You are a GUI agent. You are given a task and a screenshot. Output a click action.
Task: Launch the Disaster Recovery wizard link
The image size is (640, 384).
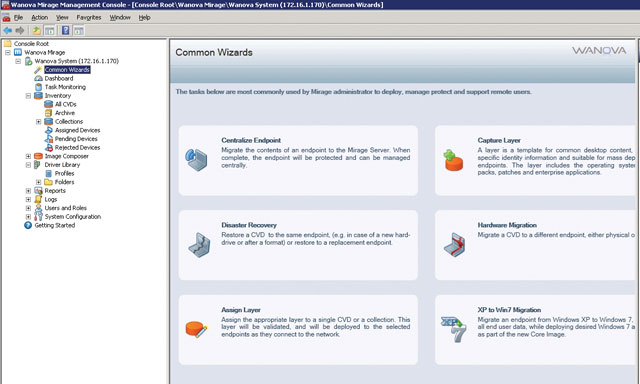point(249,225)
